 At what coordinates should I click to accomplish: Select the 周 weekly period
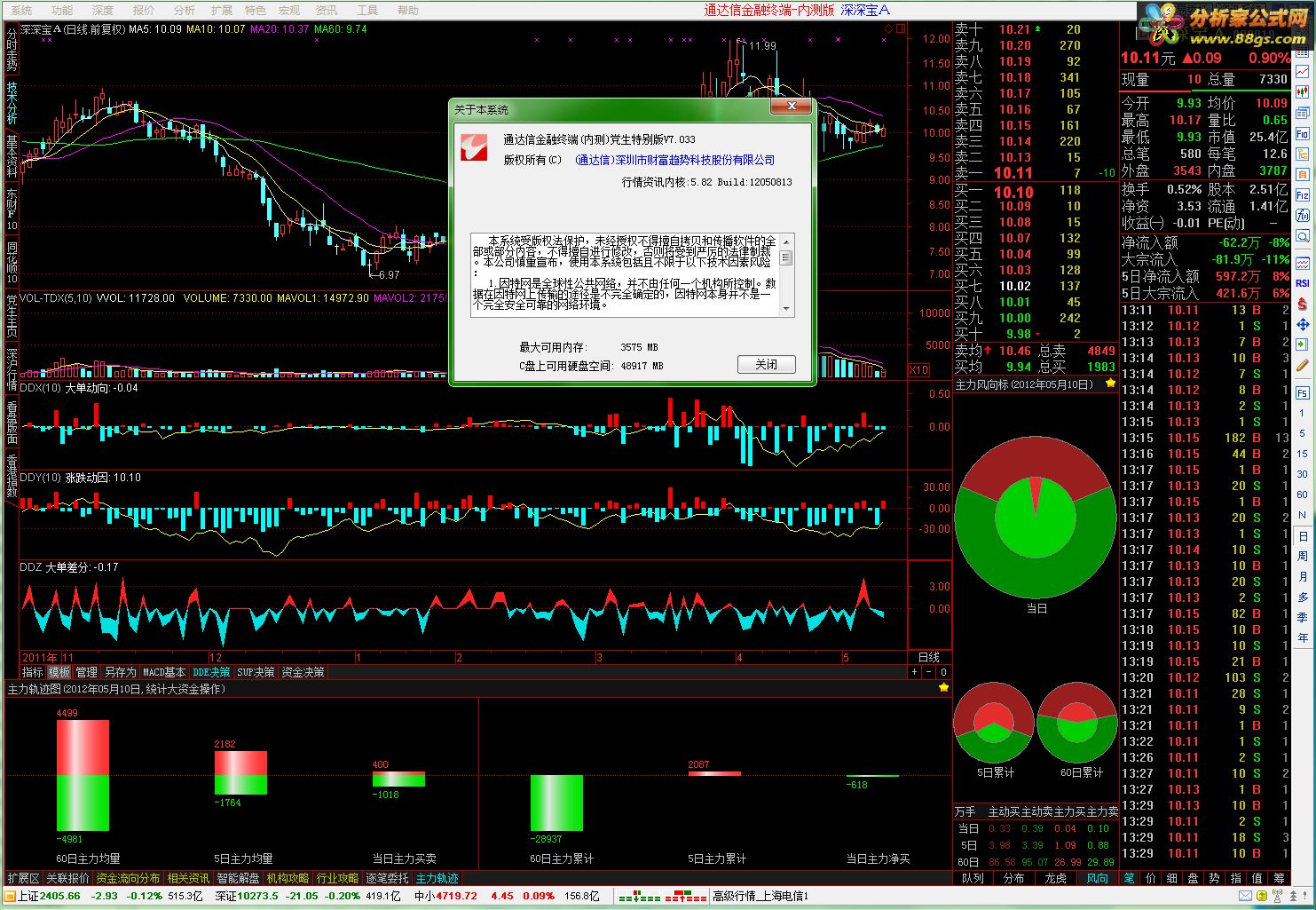click(1302, 556)
